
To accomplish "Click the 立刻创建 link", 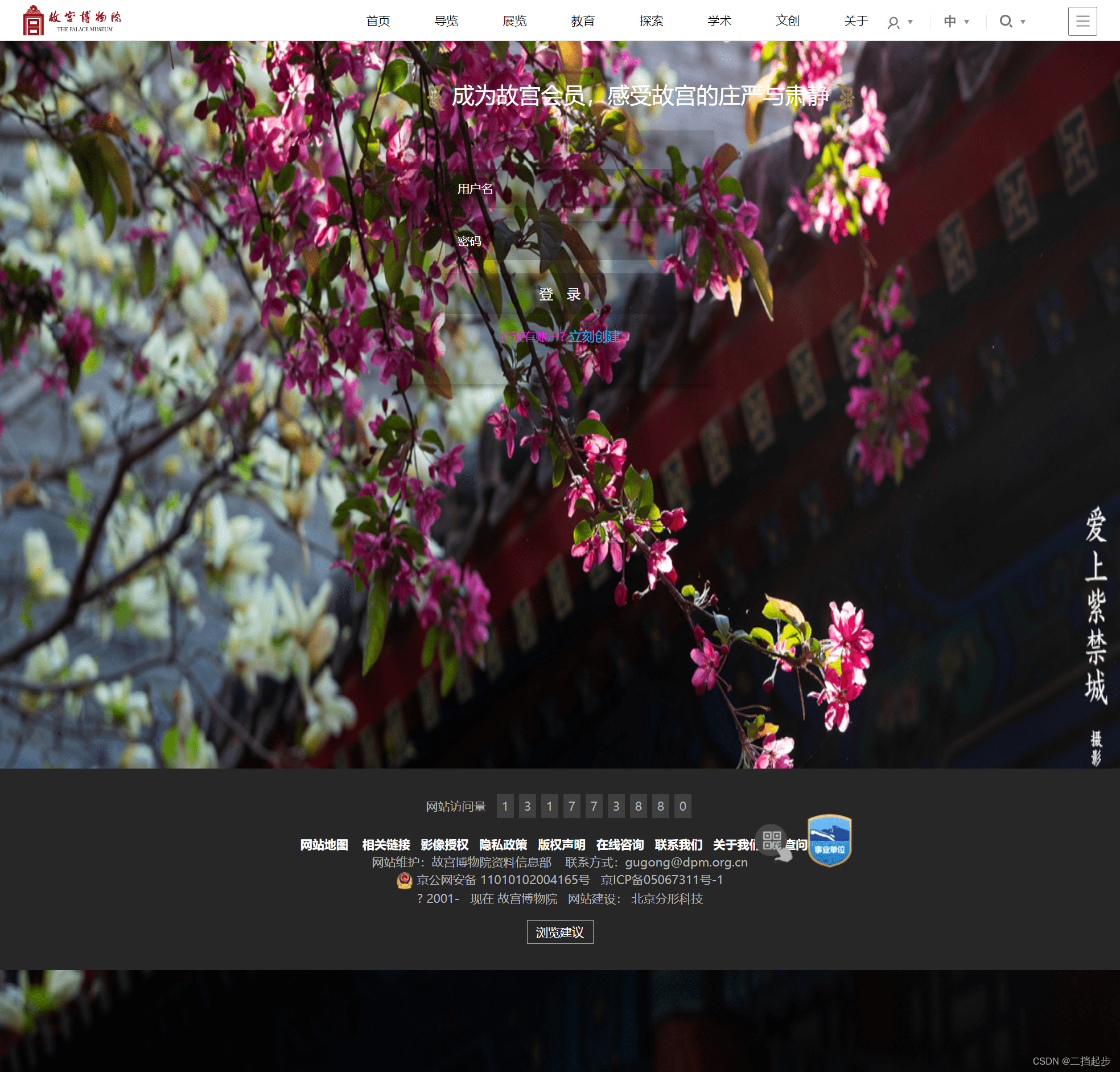I will point(595,336).
